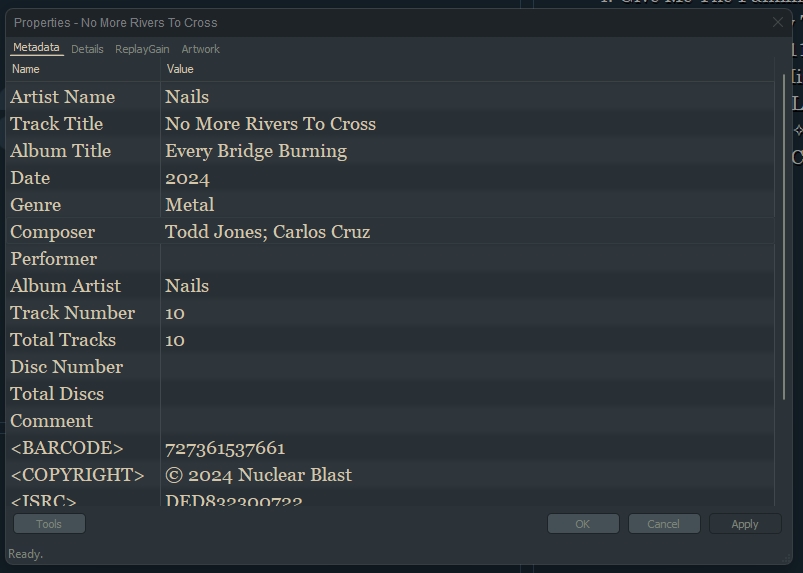Viewport: 803px width, 573px height.
Task: Open the ReplayGain tab
Action: point(142,49)
